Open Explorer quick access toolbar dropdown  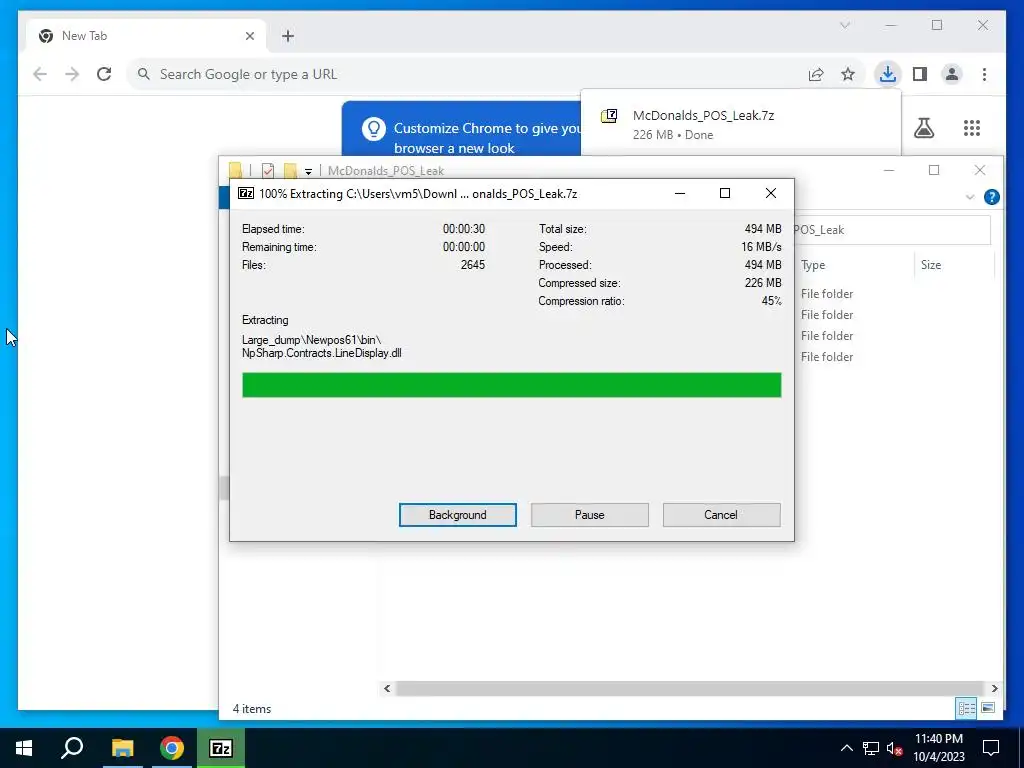308,171
